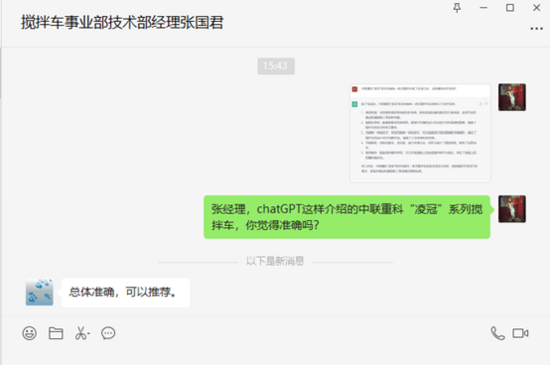Open the emoji picker
The width and height of the screenshot is (550, 365).
29,333
